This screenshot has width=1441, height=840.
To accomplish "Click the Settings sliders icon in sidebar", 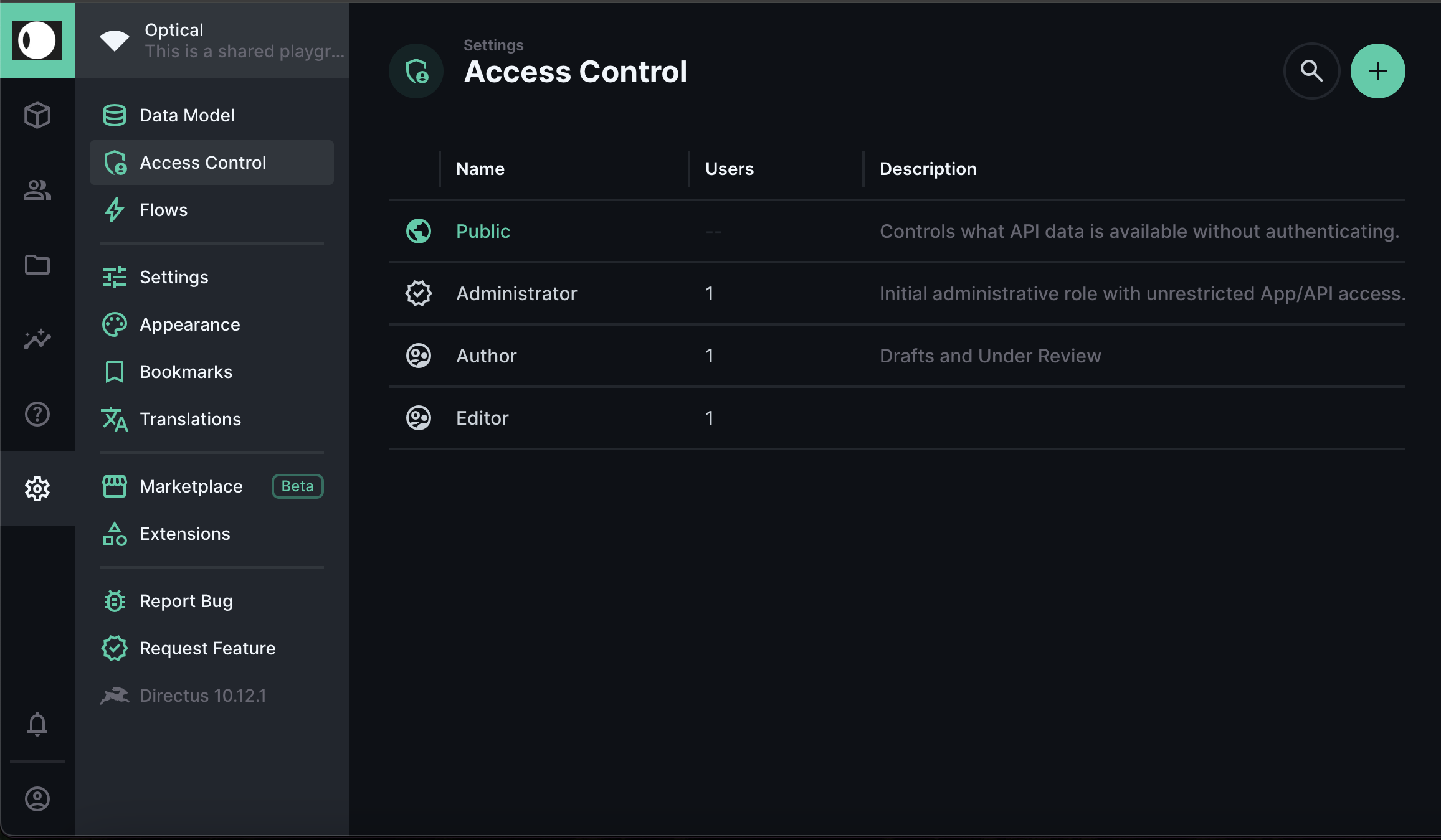I will (115, 277).
